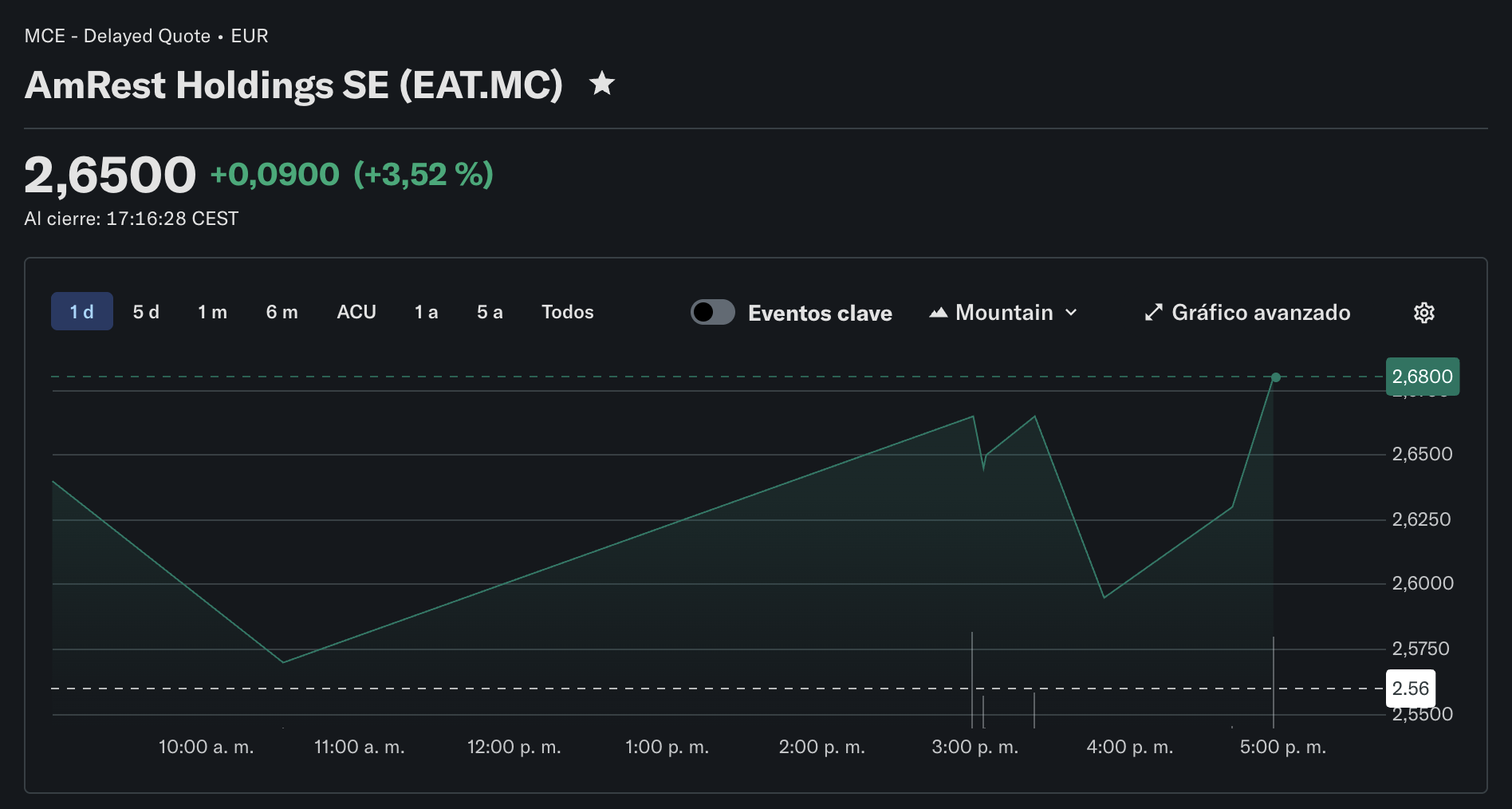The height and width of the screenshot is (809, 1512).
Task: Click the 2,6500 current price text
Action: click(x=110, y=176)
